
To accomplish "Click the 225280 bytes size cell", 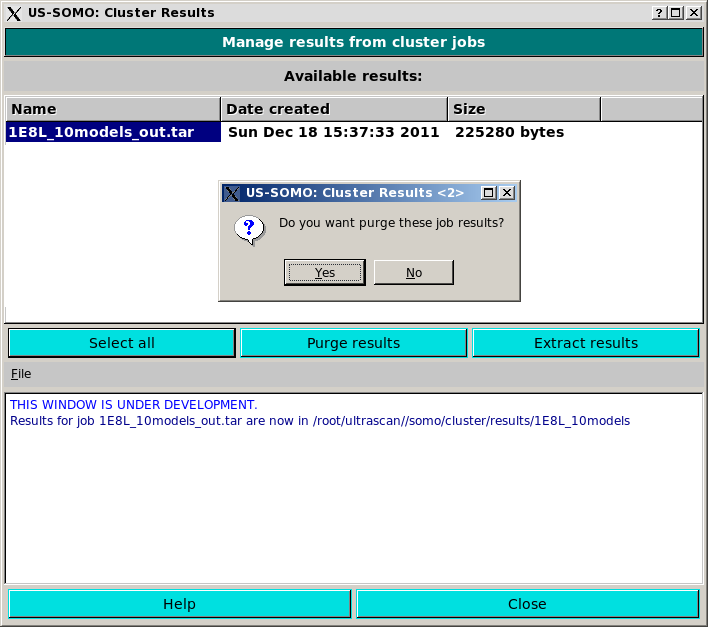I will point(509,132).
